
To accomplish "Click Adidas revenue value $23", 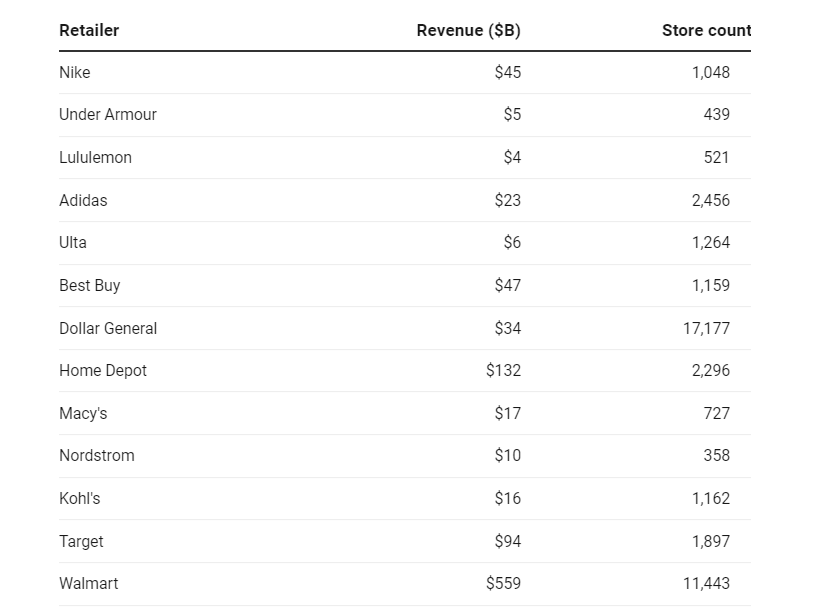I will coord(508,200).
